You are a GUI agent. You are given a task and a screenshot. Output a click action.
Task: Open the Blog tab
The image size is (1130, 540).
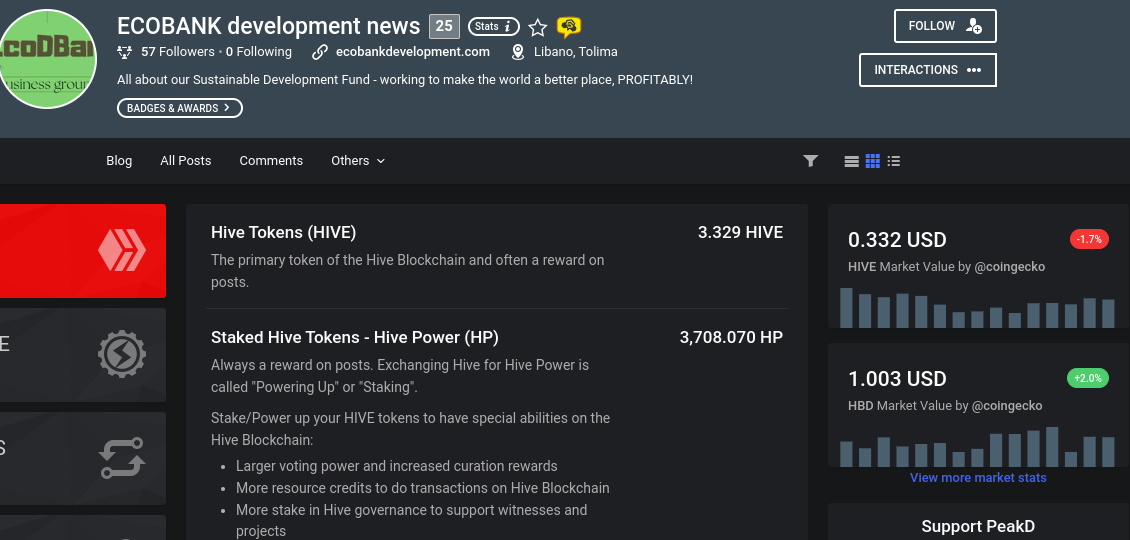click(119, 161)
